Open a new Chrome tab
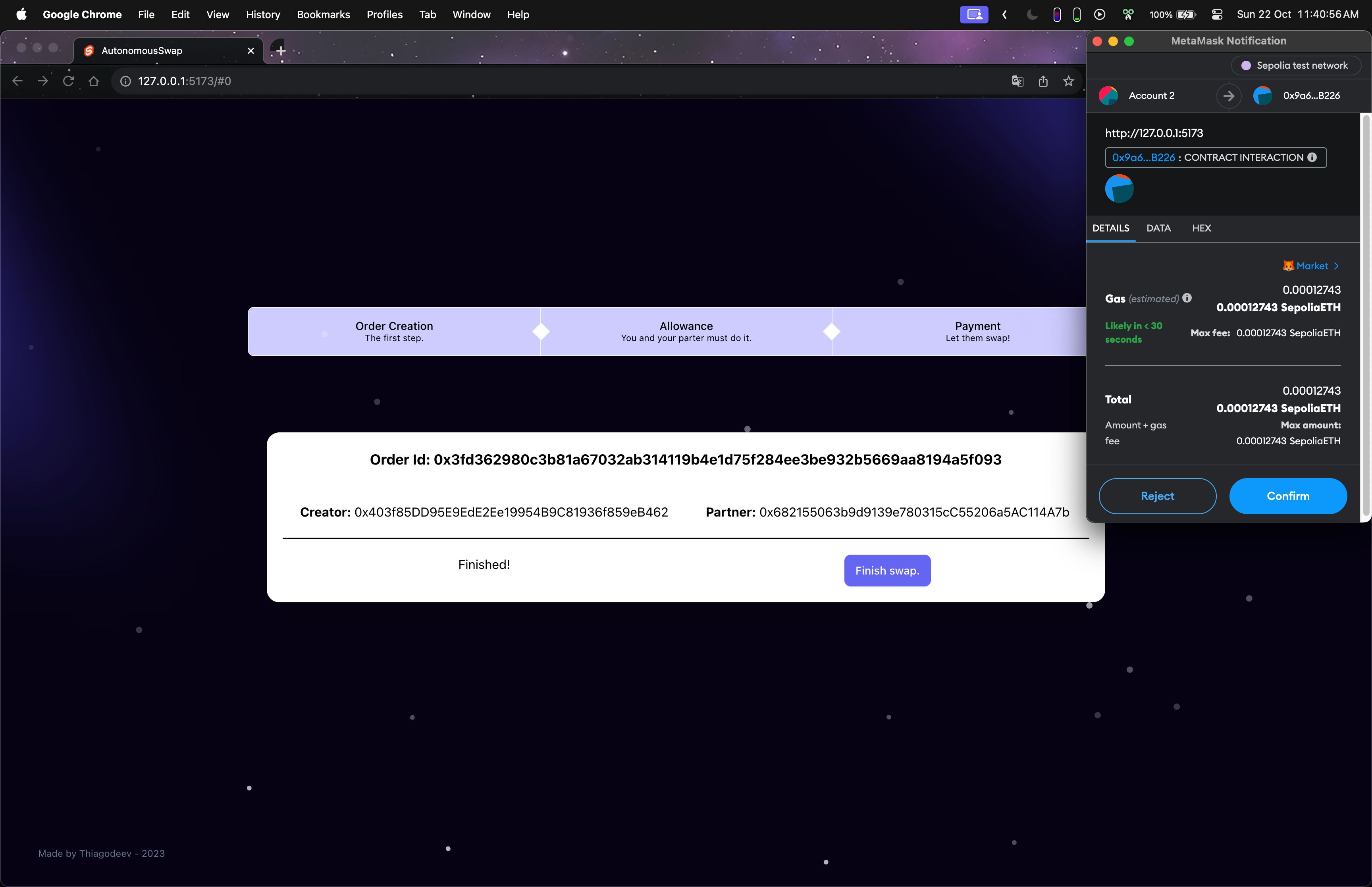This screenshot has width=1372, height=887. (280, 51)
